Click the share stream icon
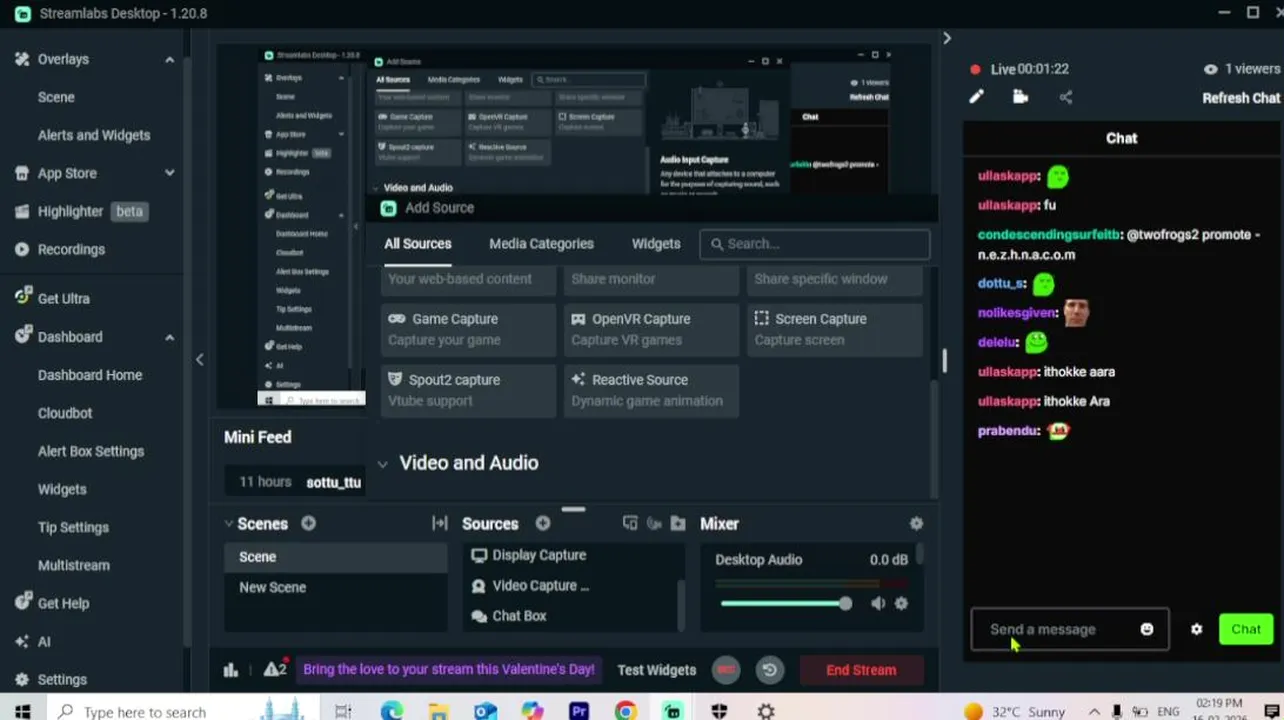1284x720 pixels. [1065, 97]
